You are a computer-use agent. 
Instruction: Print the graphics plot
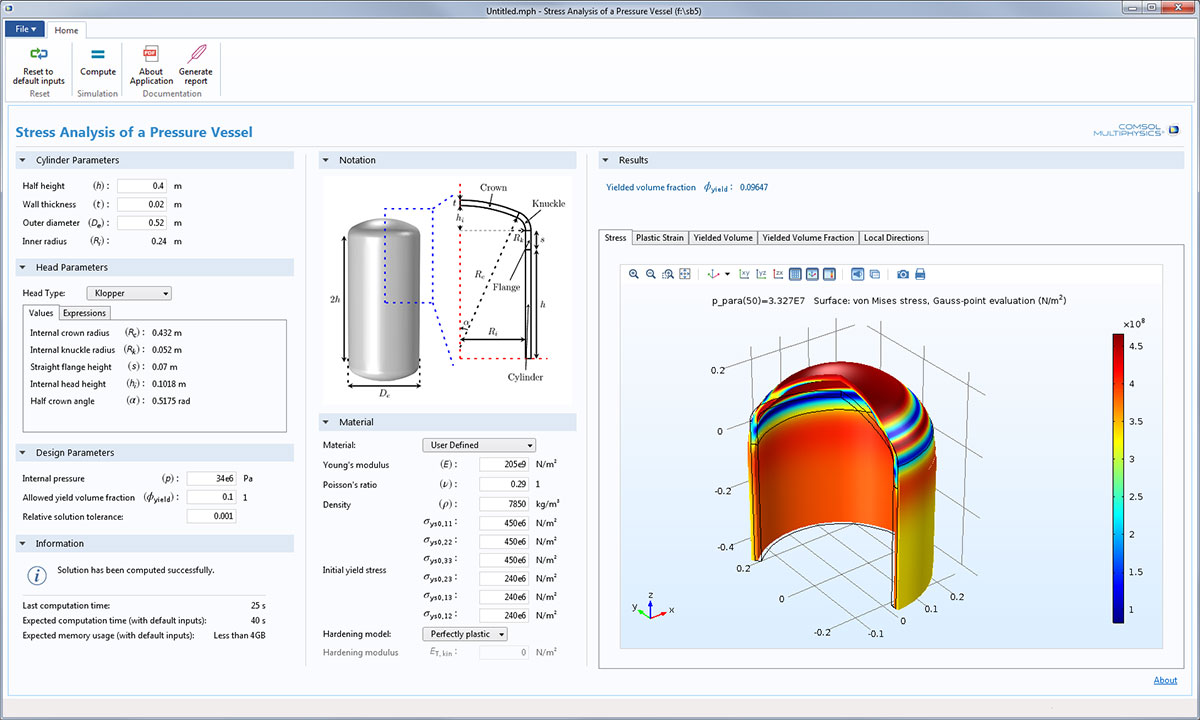[920, 274]
